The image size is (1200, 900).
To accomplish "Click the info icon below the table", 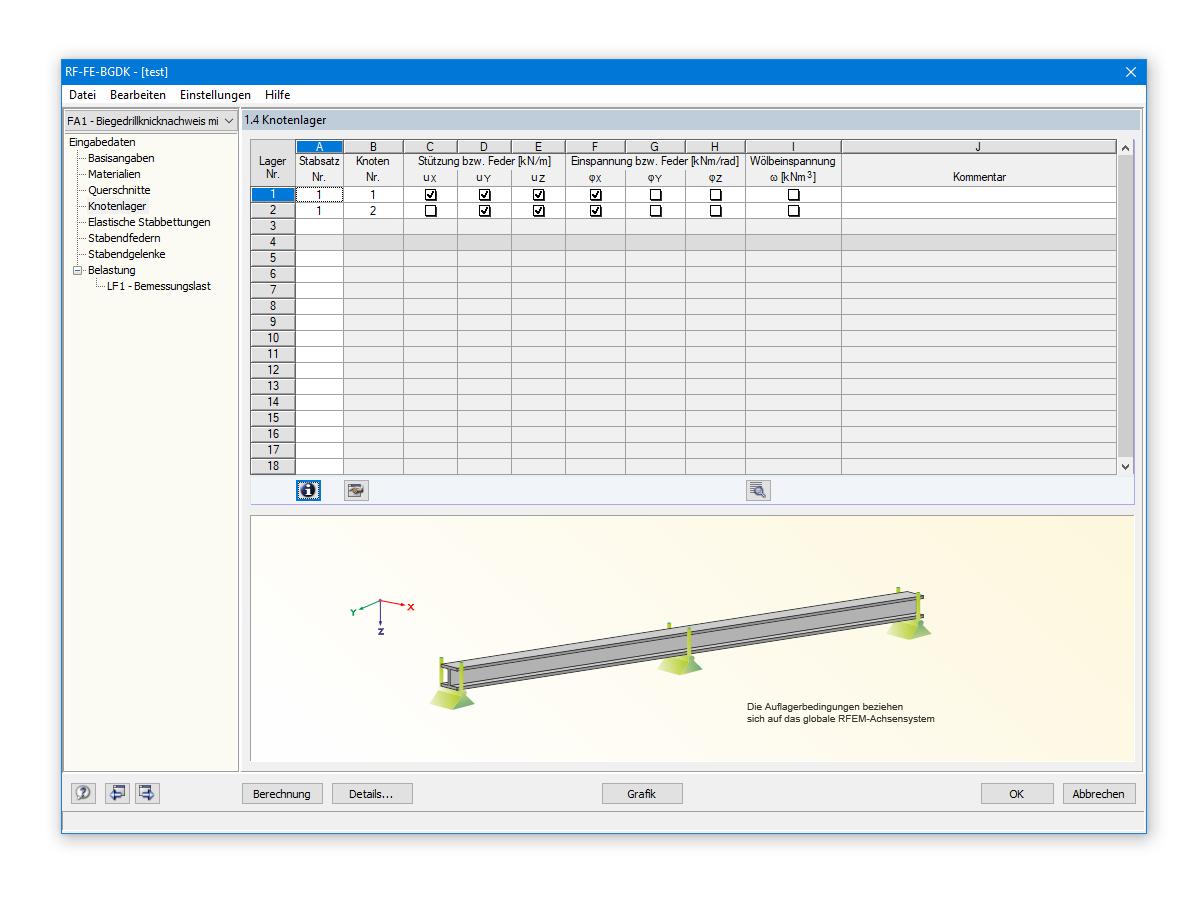I will (x=308, y=490).
